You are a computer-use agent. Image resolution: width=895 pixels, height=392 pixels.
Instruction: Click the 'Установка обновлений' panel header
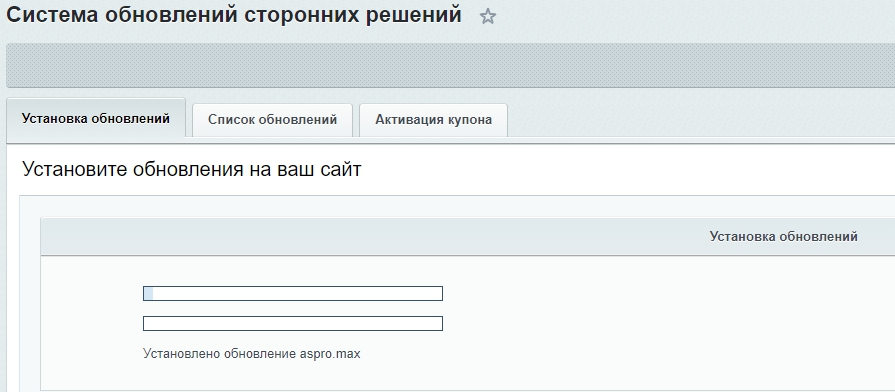[467, 236]
